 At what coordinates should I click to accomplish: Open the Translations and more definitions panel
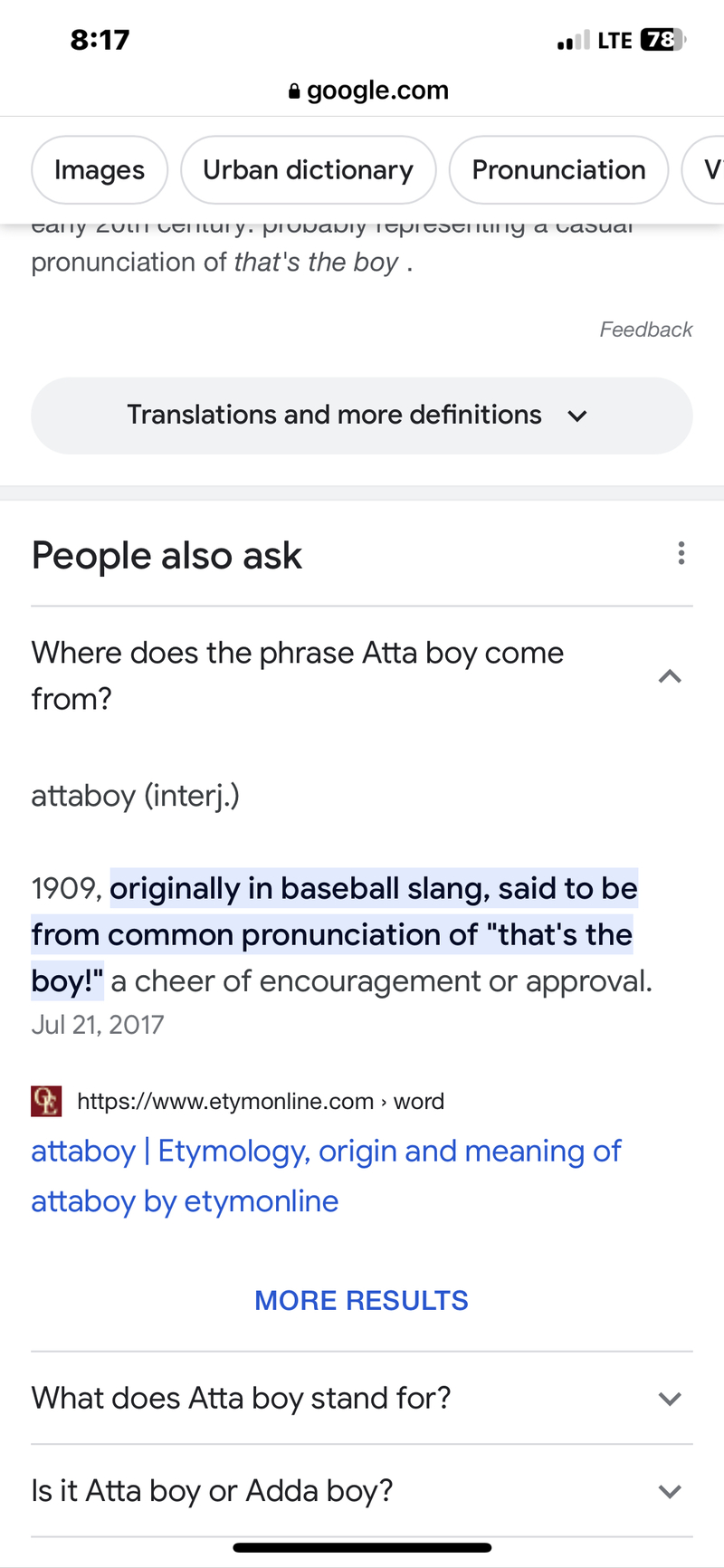[x=361, y=416]
